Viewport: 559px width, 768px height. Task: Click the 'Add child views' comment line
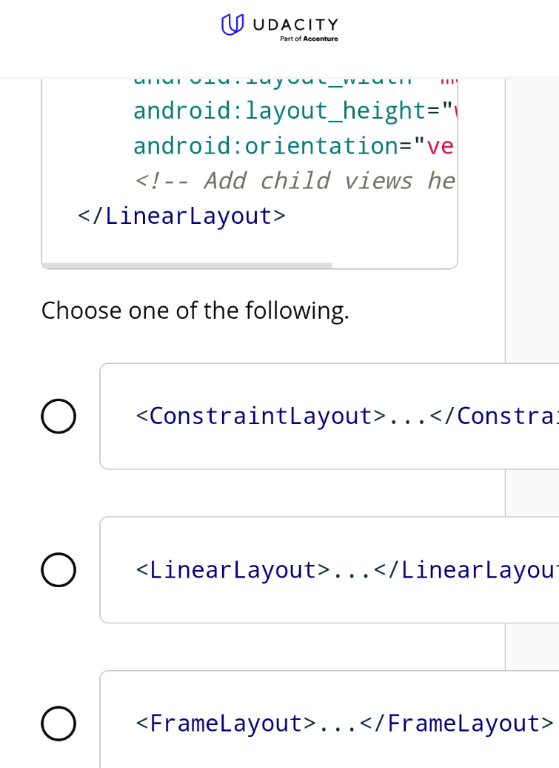pyautogui.click(x=295, y=181)
